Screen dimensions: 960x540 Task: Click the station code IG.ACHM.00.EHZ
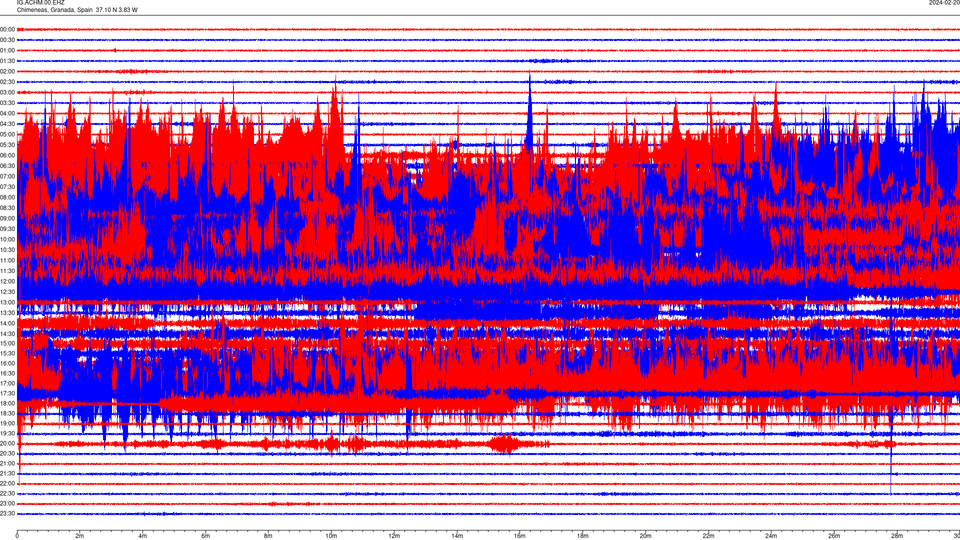pyautogui.click(x=40, y=2)
